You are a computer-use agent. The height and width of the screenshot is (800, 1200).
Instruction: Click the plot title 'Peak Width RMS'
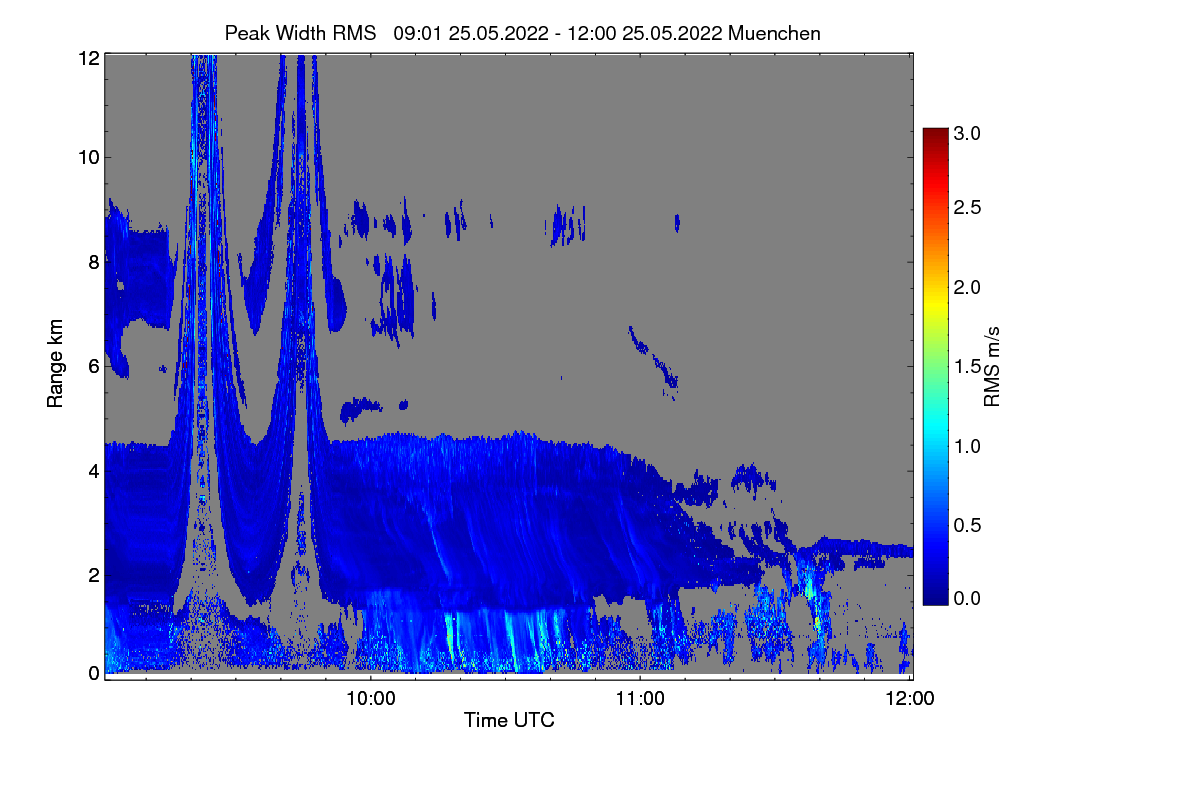point(300,33)
